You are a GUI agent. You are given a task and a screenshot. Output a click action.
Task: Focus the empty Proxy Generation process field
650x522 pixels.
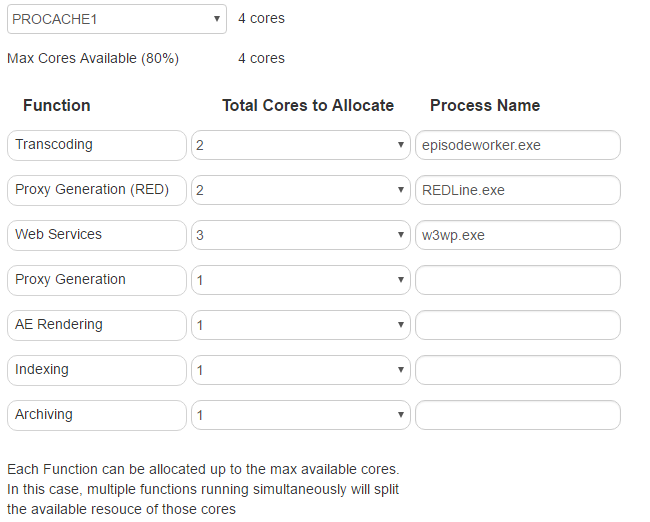point(518,280)
